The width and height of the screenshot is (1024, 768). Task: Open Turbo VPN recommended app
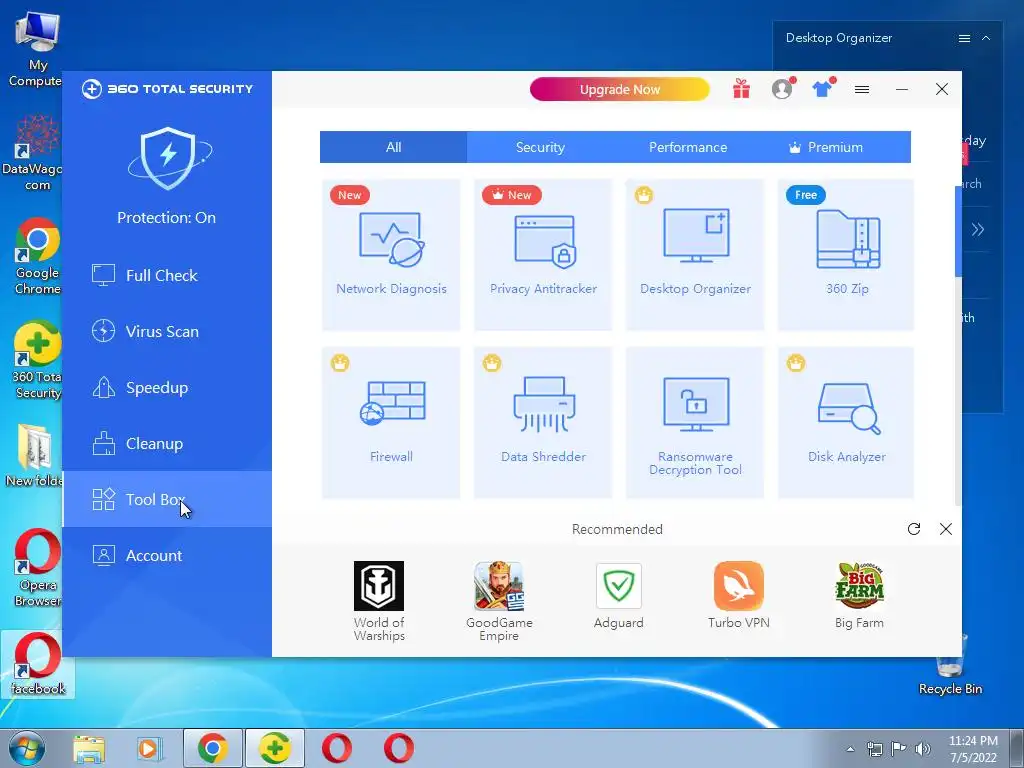[x=739, y=596]
